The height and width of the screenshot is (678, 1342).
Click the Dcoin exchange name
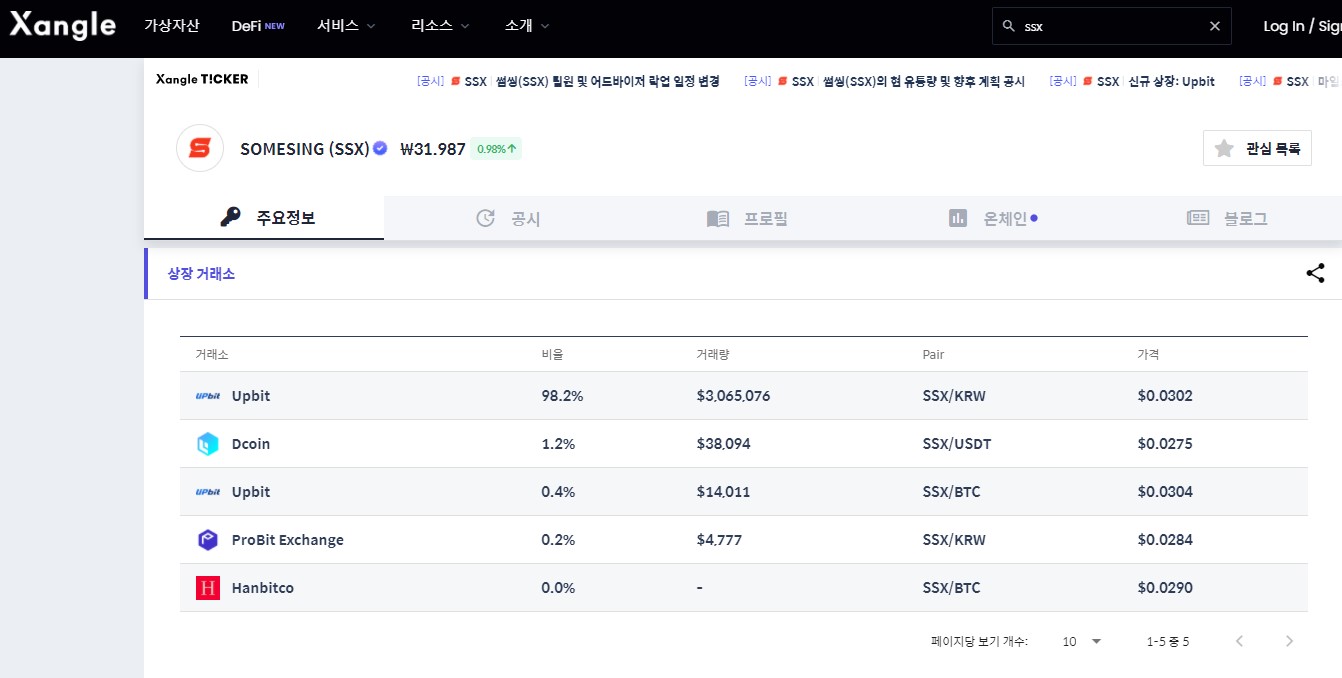[x=251, y=444]
